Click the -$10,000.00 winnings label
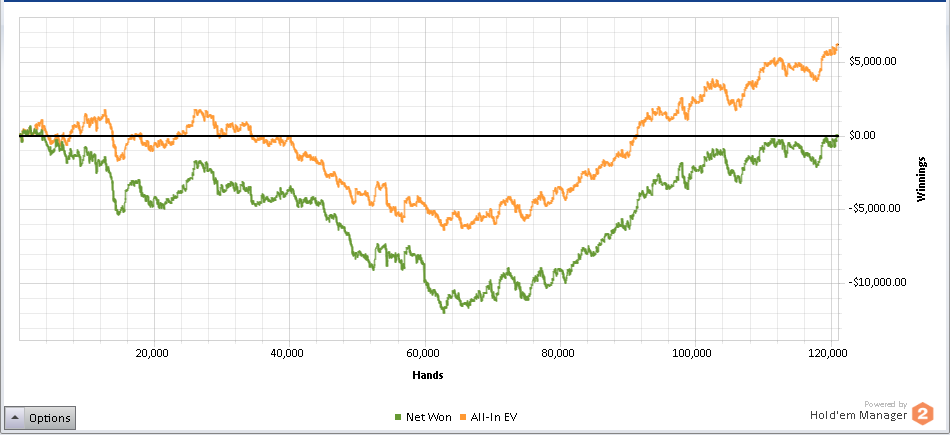950x435 pixels. (x=878, y=282)
